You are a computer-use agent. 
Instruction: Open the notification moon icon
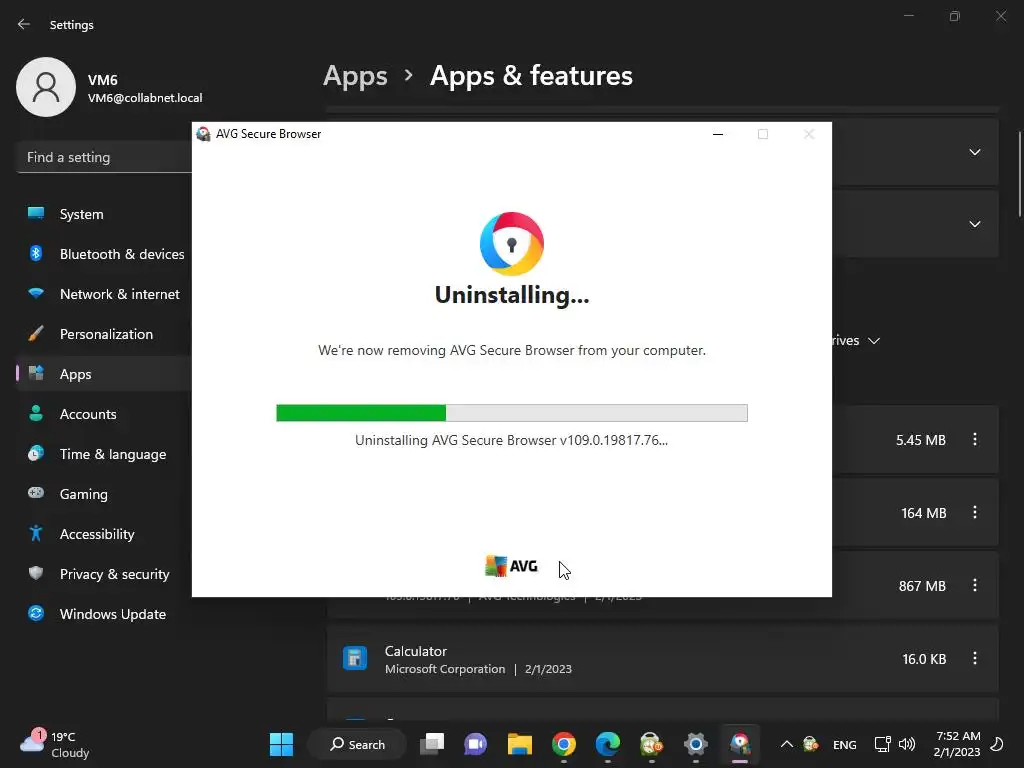pos(997,744)
